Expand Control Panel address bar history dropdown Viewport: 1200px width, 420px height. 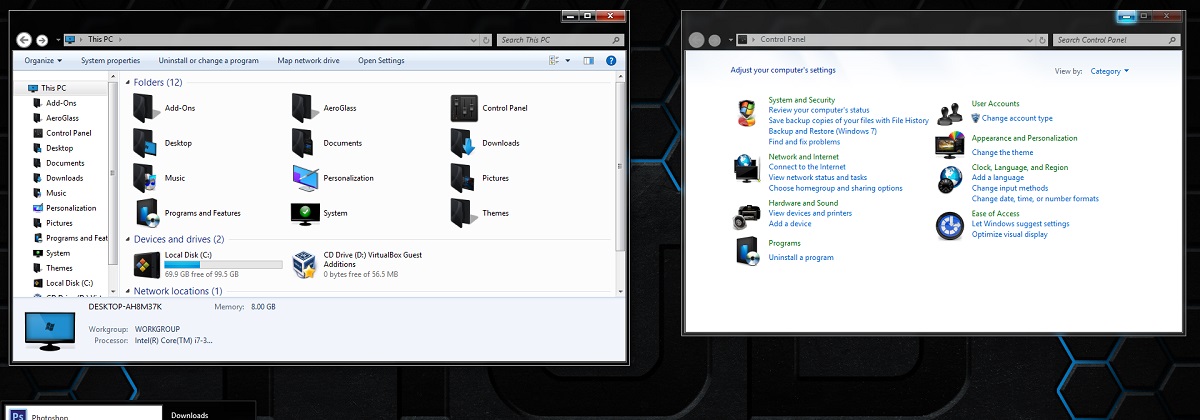[x=1030, y=40]
